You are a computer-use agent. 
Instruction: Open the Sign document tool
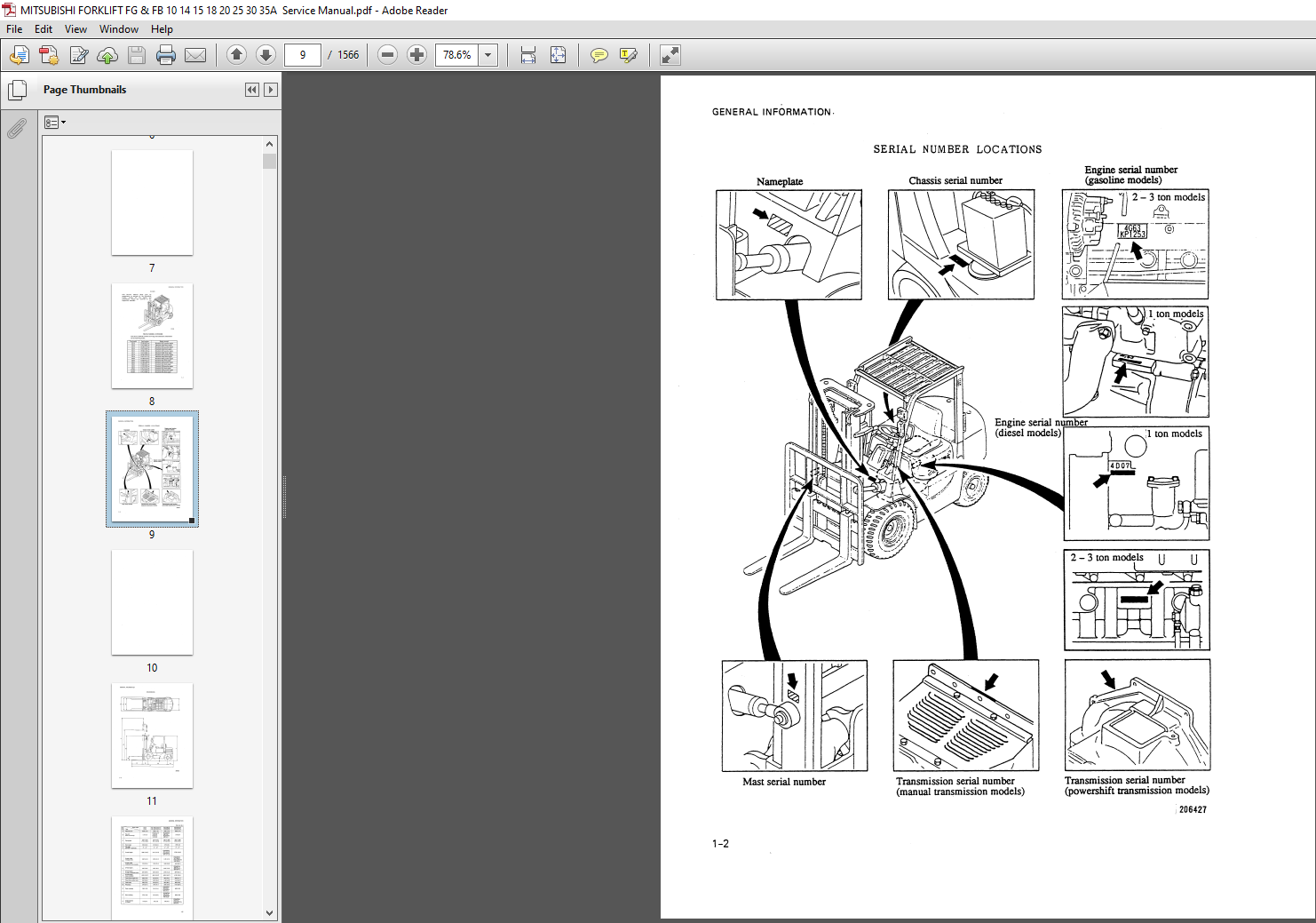(x=78, y=55)
